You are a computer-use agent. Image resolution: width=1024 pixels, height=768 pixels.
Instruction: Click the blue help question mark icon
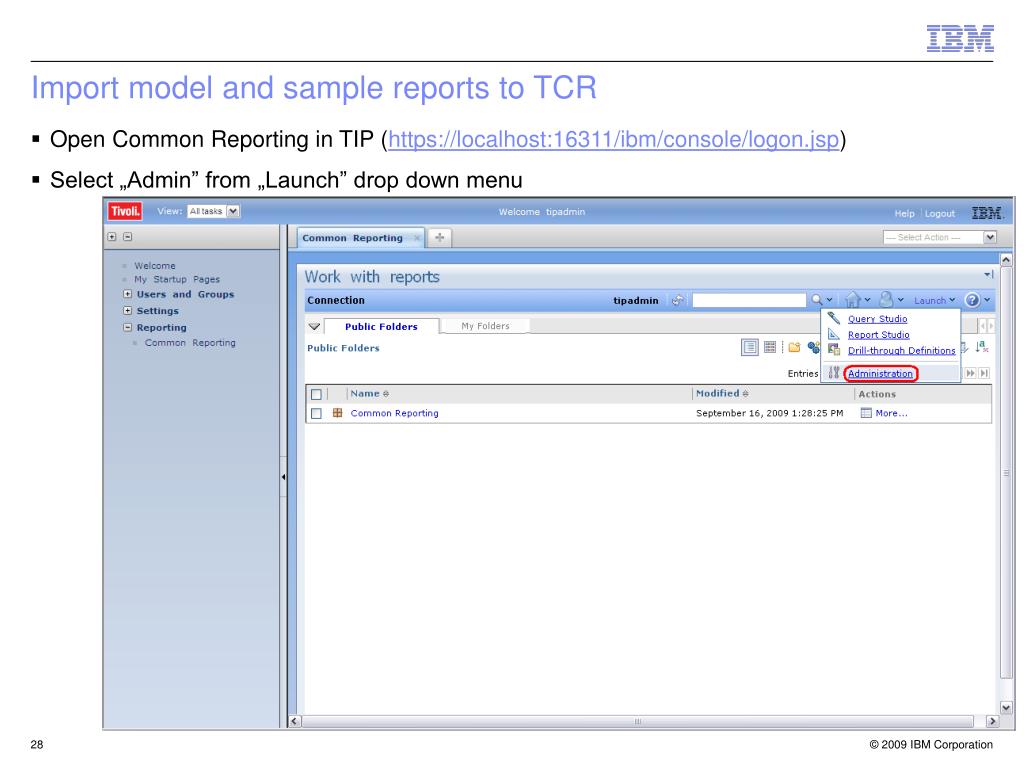tap(972, 300)
